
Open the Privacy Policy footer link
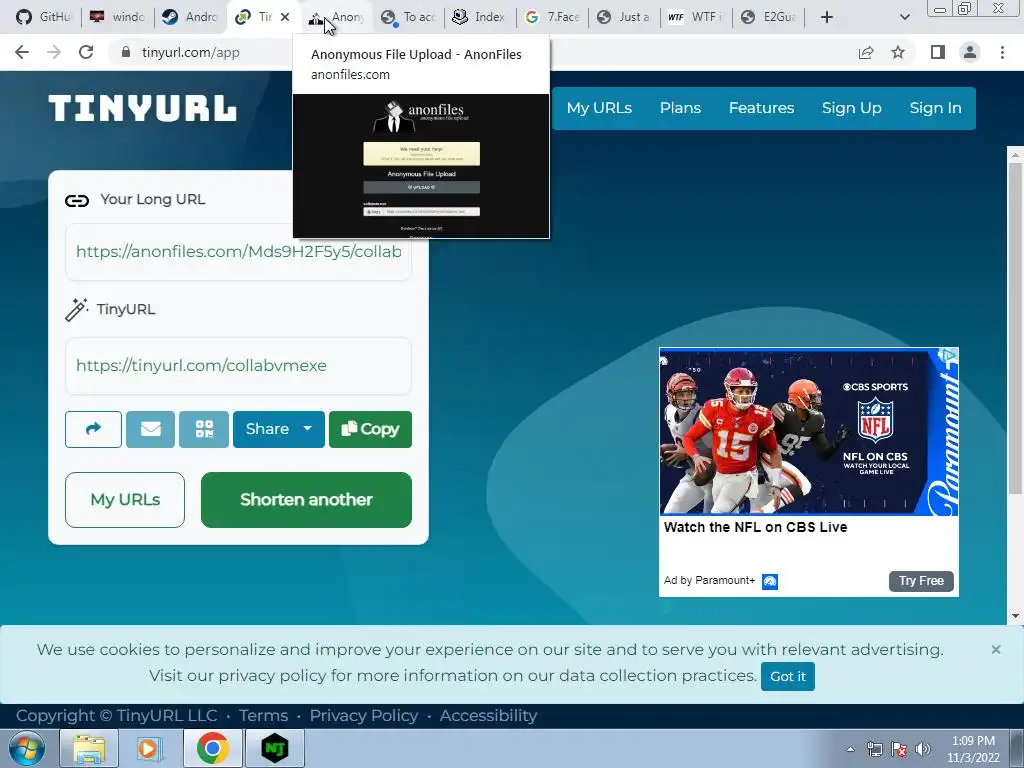coord(364,716)
